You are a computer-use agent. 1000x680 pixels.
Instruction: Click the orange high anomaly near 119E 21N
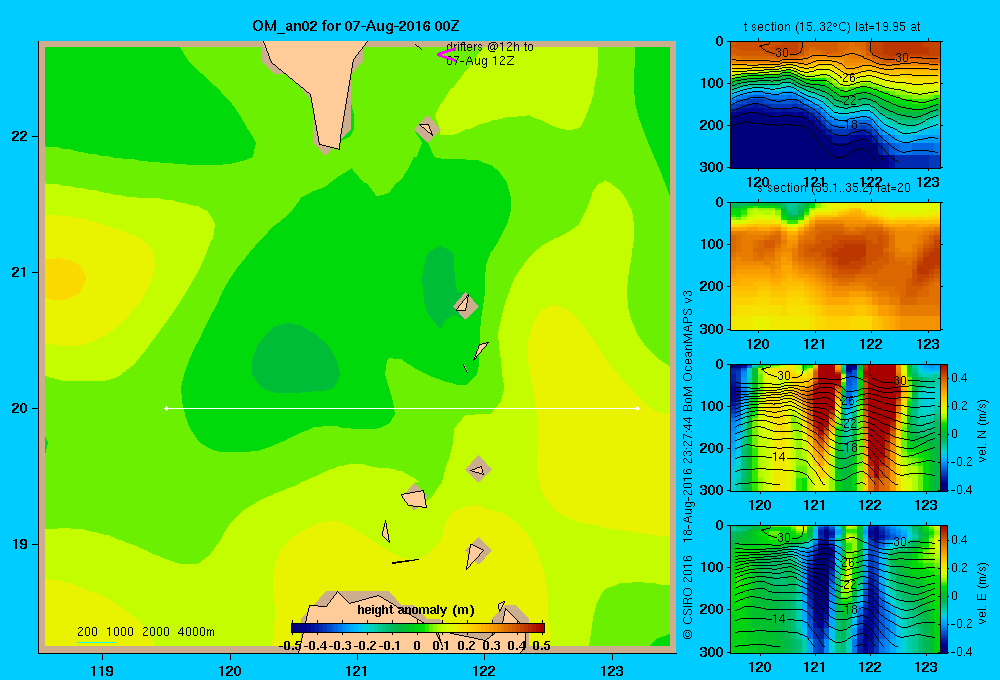point(62,279)
